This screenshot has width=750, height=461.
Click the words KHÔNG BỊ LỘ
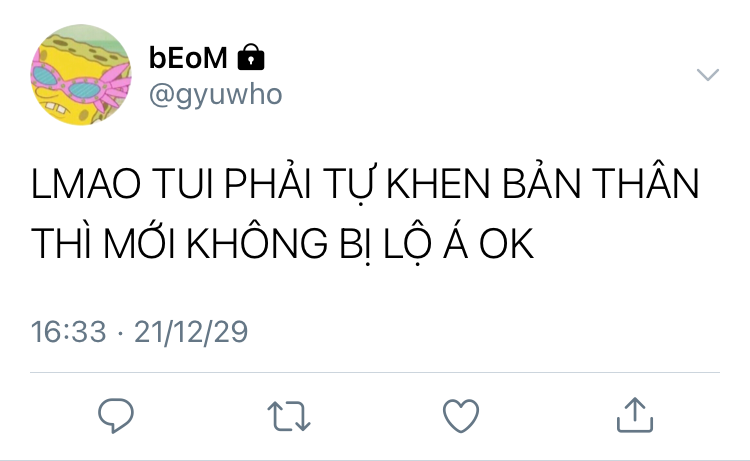click(305, 242)
